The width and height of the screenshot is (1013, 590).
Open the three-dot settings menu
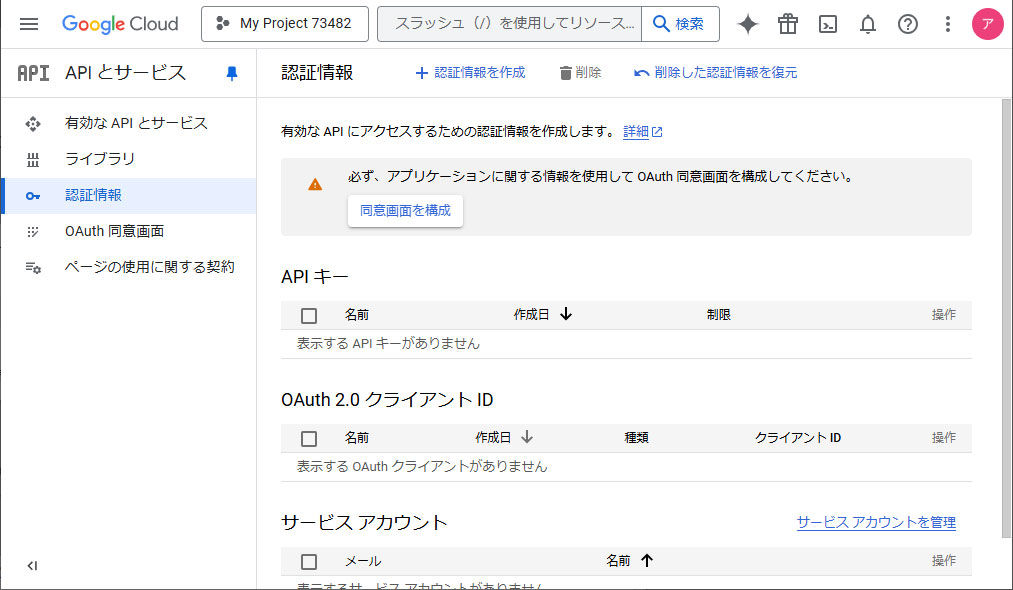948,24
